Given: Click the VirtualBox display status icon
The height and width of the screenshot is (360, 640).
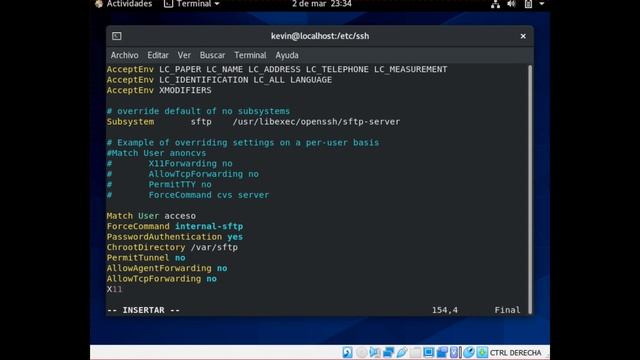Looking at the screenshot, I should point(429,352).
